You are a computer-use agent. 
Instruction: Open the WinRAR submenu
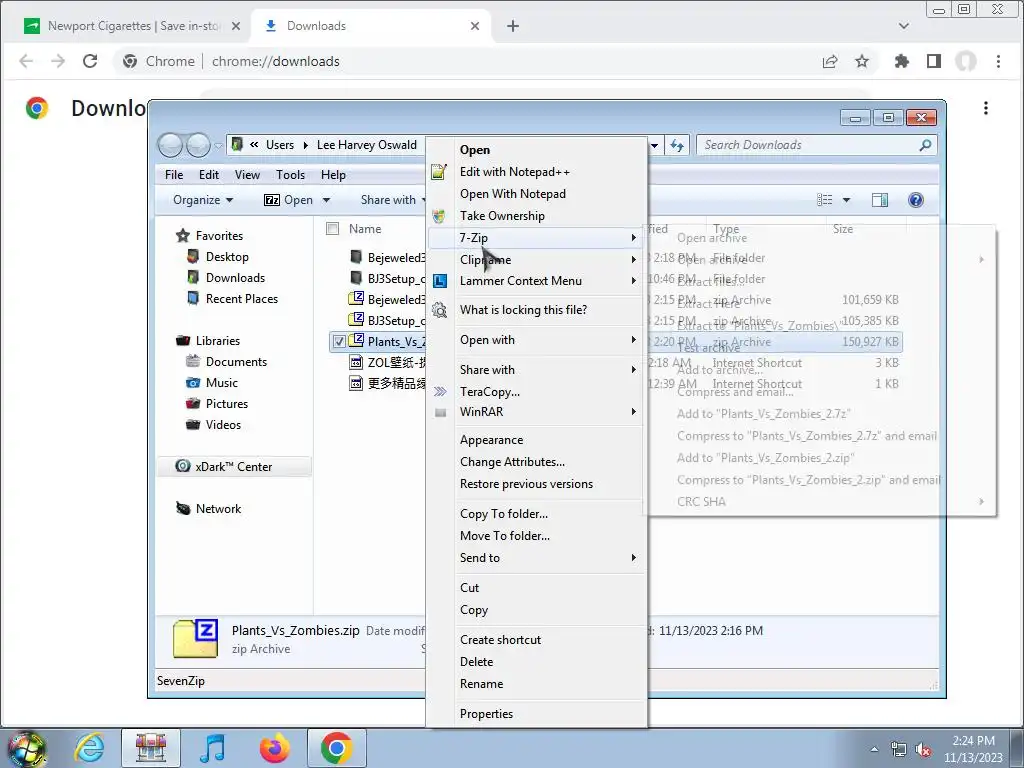(x=536, y=411)
